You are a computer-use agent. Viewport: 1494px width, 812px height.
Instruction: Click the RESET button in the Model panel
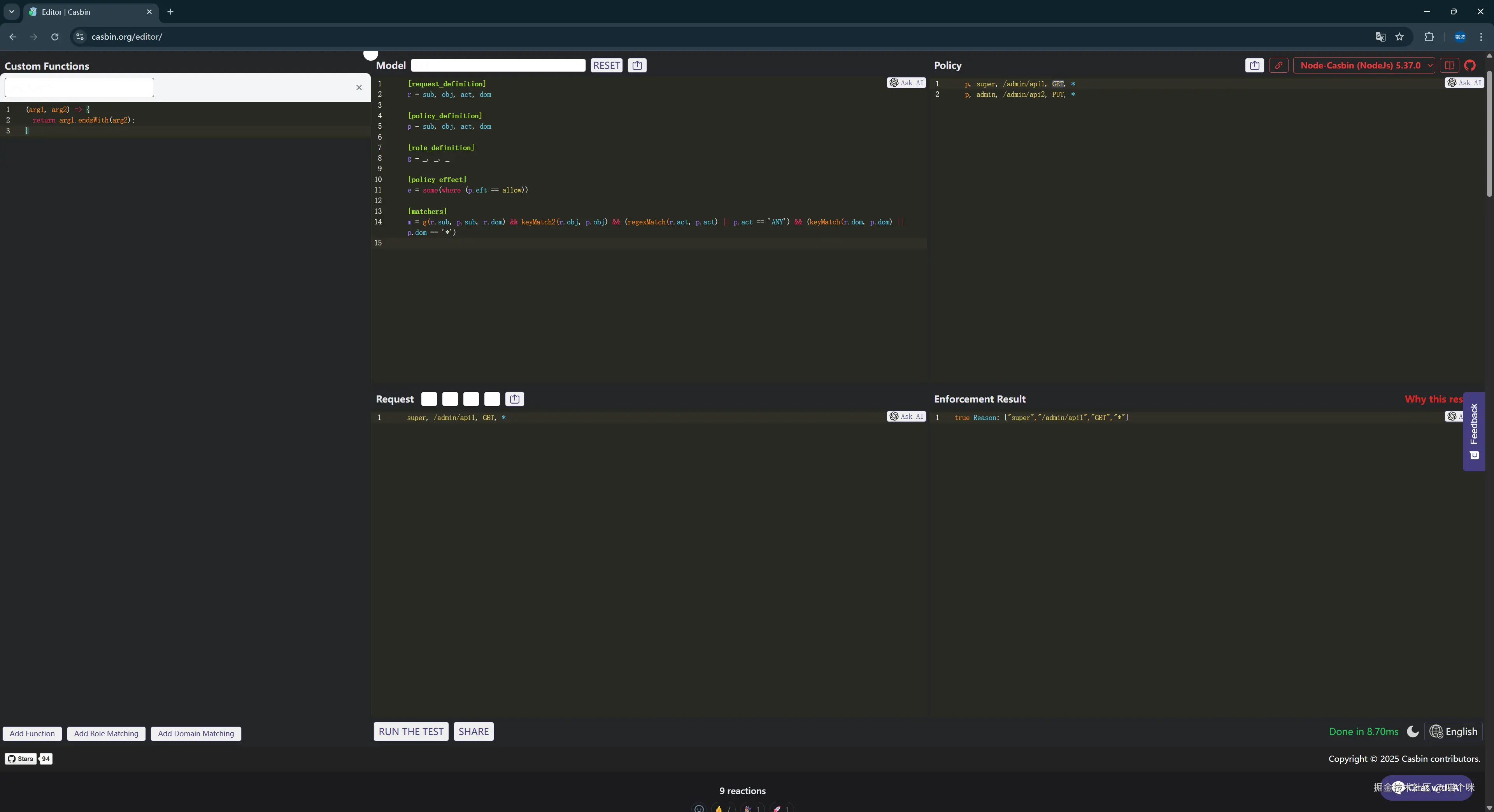click(x=606, y=65)
